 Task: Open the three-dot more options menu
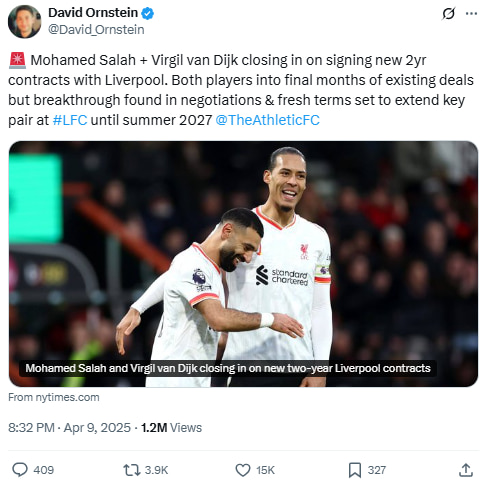coord(471,14)
